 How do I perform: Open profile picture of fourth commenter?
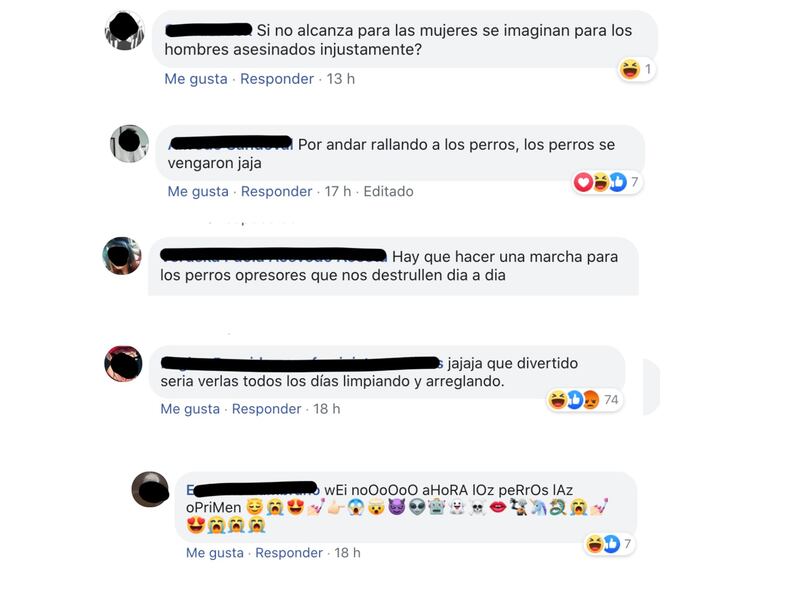pos(123,364)
